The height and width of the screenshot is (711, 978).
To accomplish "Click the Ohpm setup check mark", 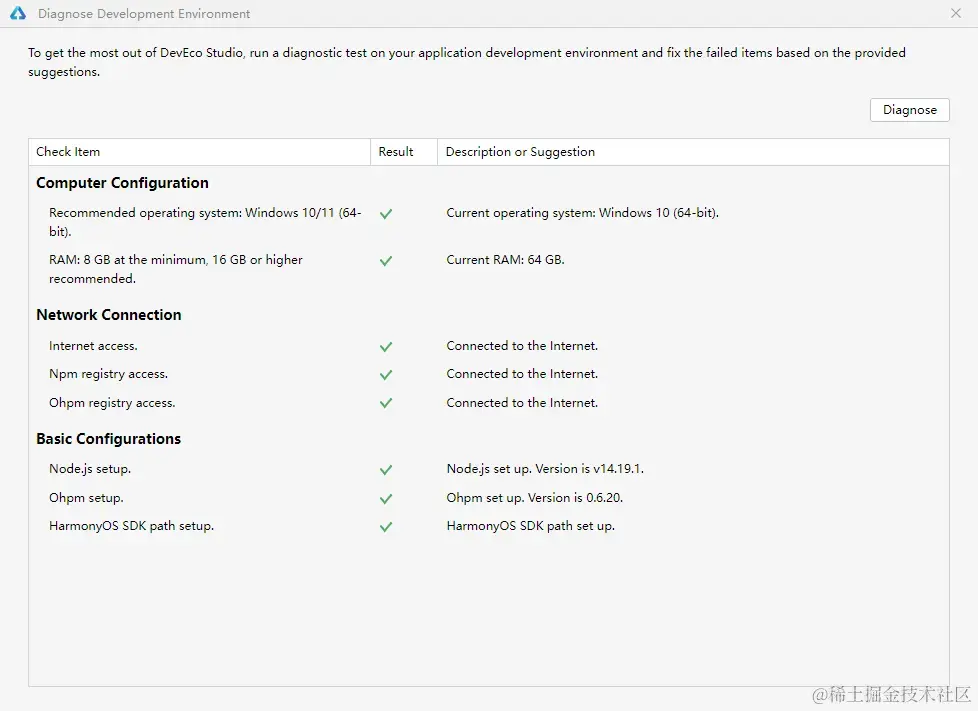I will tap(386, 499).
